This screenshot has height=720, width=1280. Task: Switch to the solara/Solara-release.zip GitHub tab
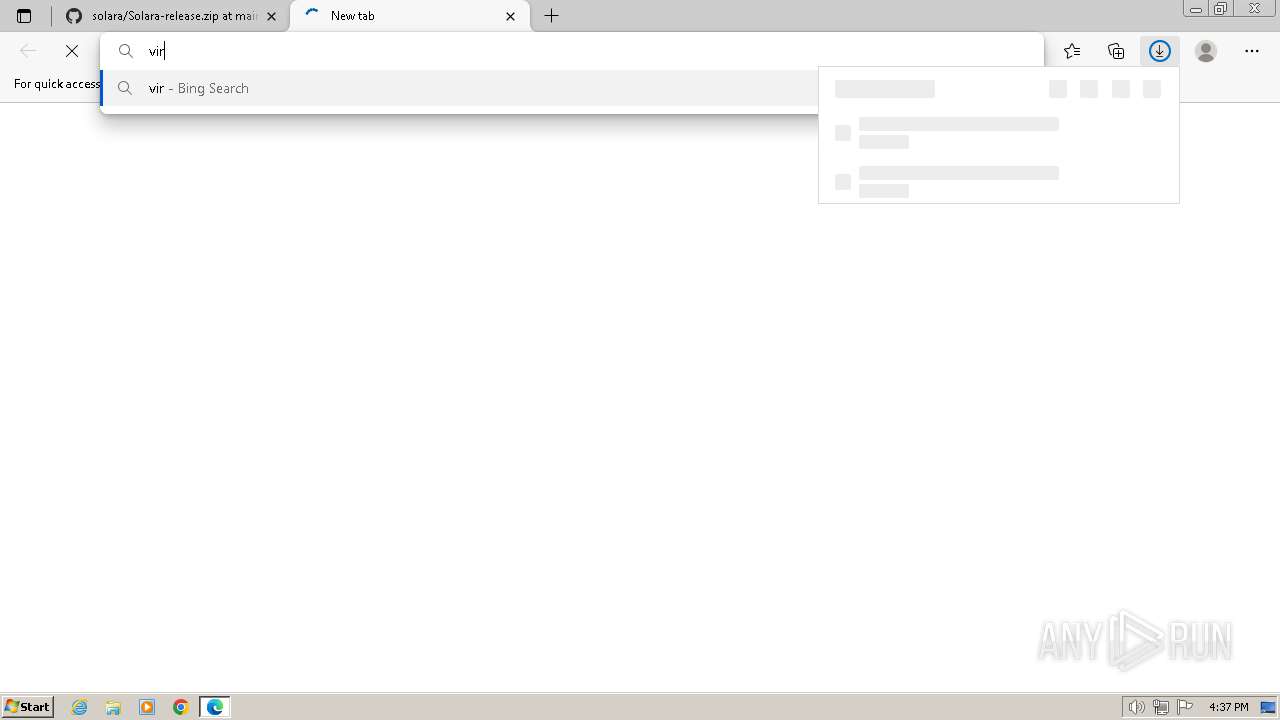(x=172, y=16)
